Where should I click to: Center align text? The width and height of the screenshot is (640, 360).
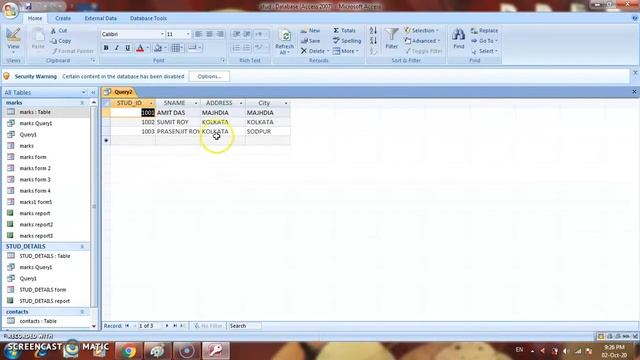[209, 34]
